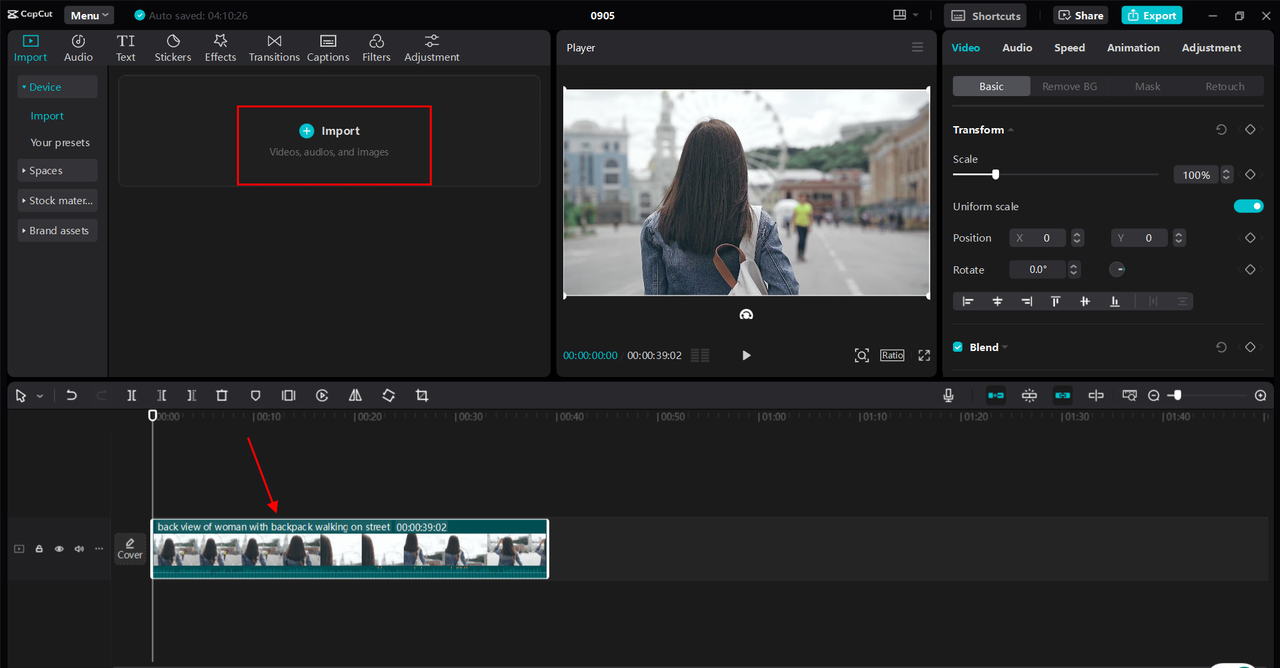Click the rotation dial knob

1117,270
